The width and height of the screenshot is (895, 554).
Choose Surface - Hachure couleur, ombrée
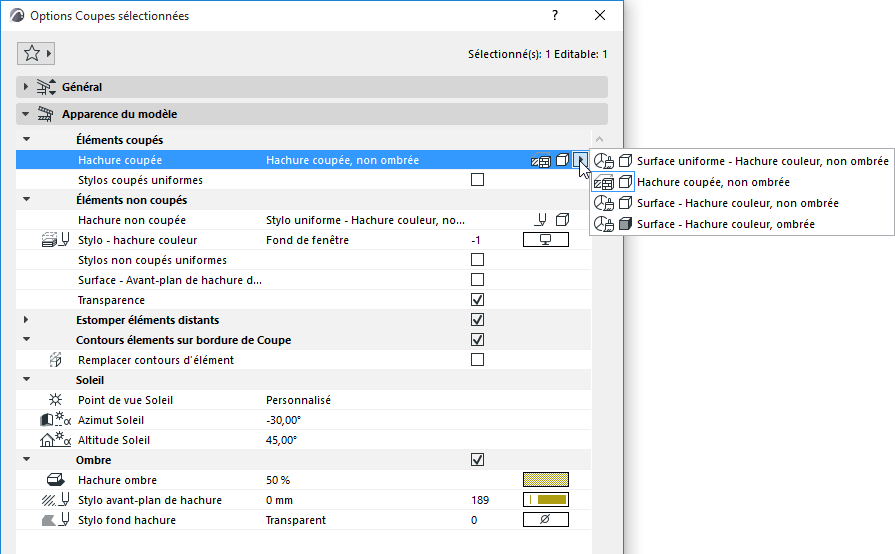(x=741, y=224)
